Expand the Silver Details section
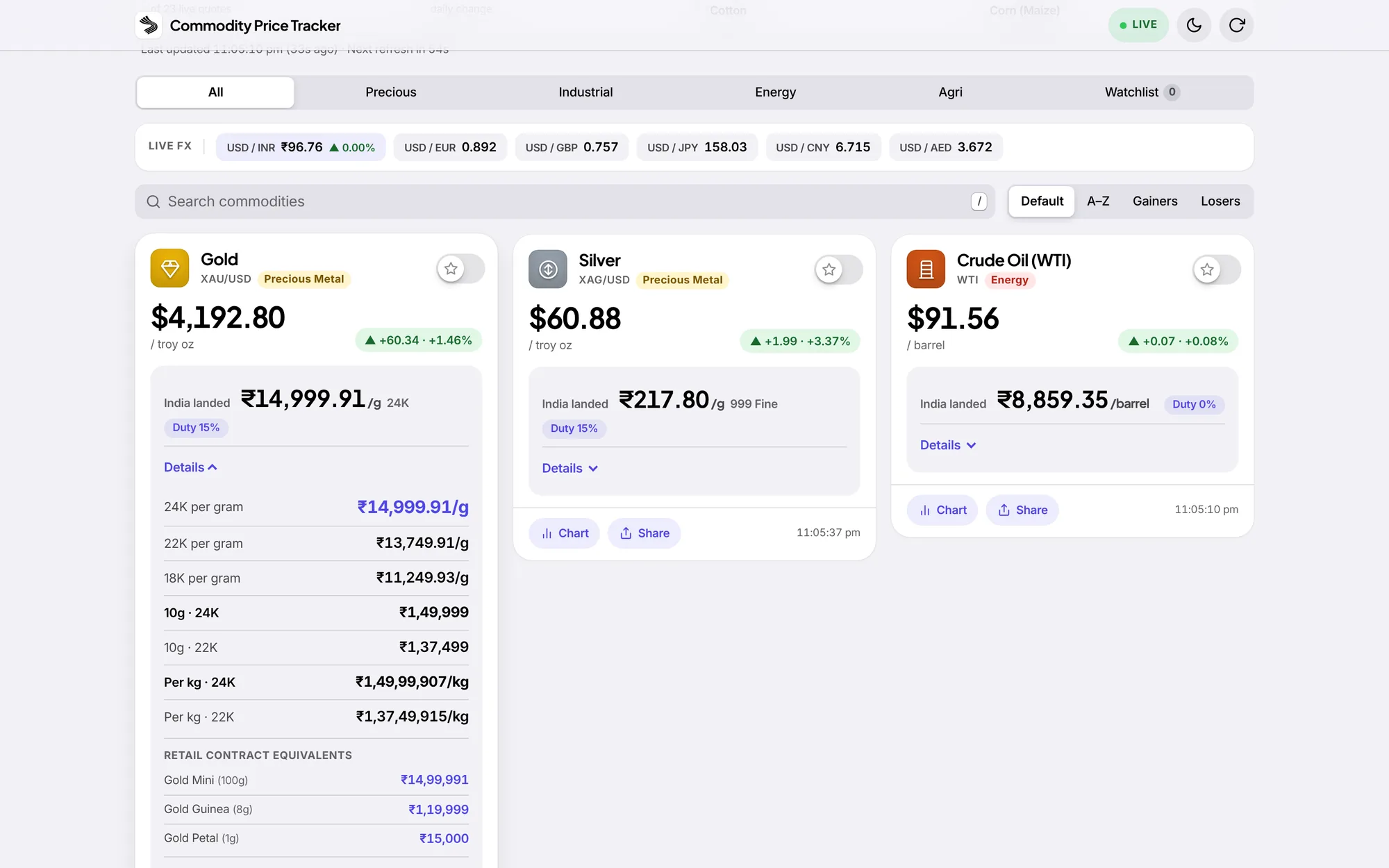The image size is (1389, 868). [x=570, y=469]
